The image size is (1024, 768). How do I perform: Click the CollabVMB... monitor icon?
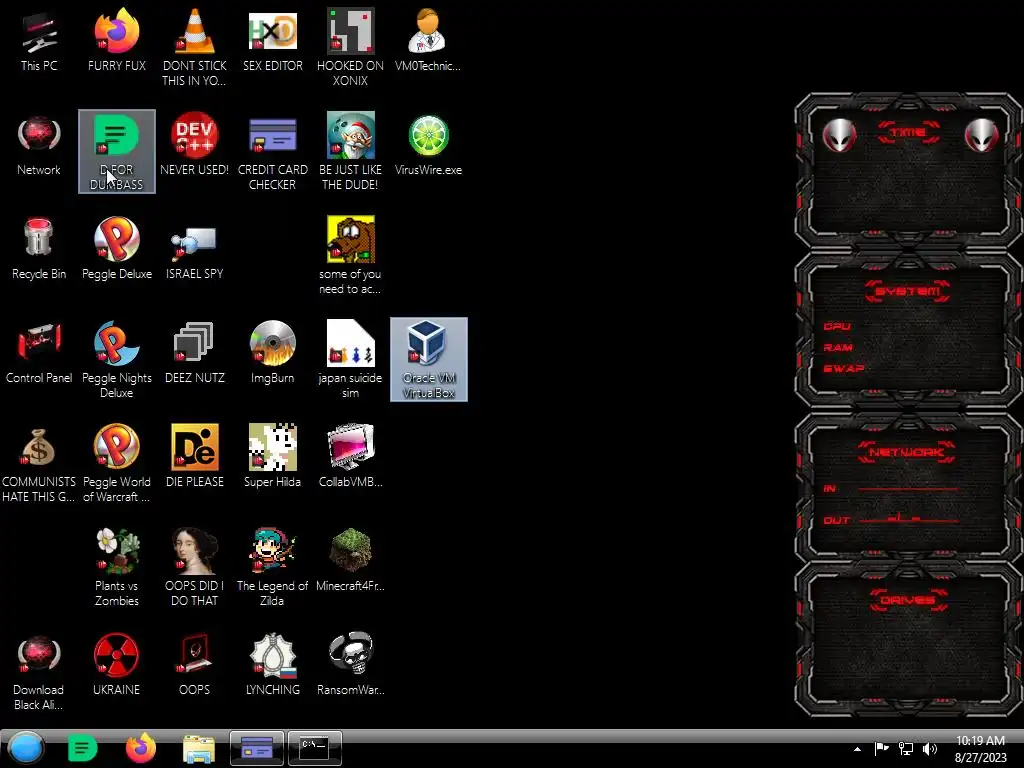tap(350, 456)
